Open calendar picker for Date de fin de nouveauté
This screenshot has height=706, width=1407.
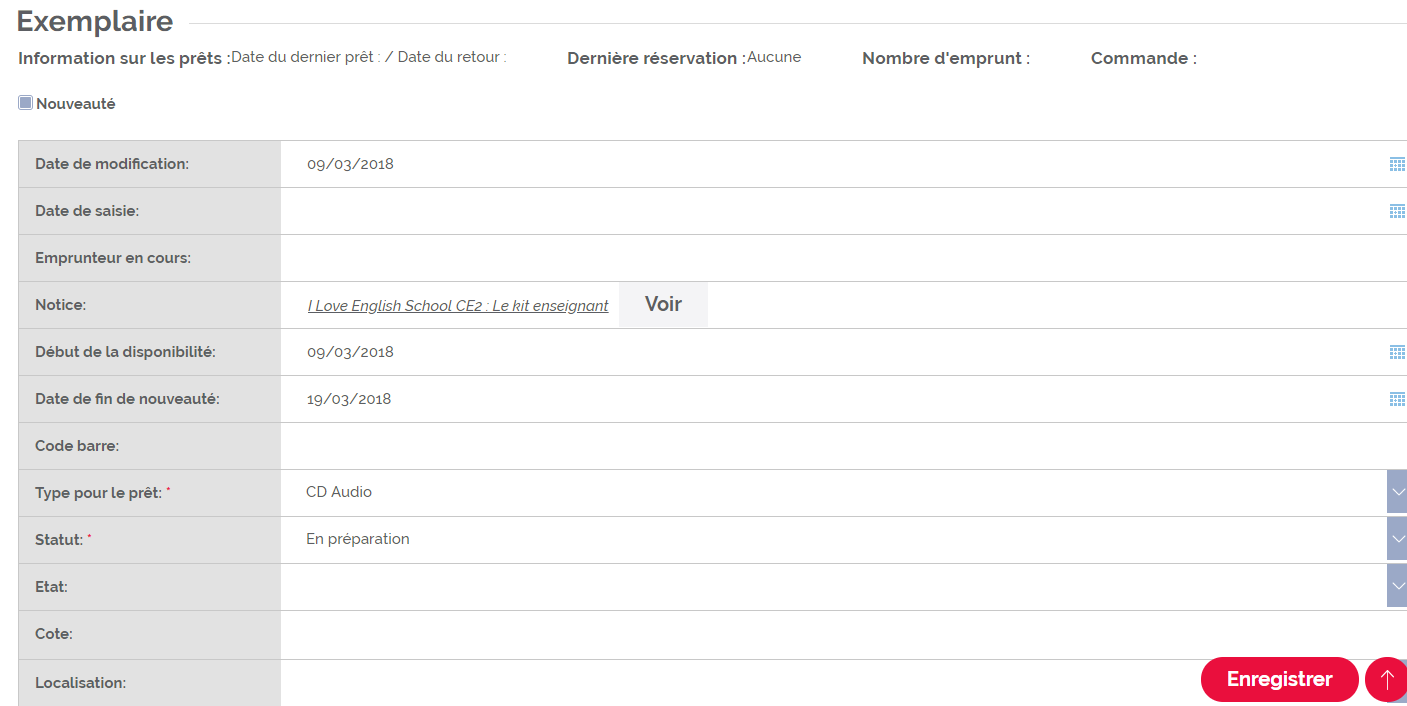coord(1397,399)
